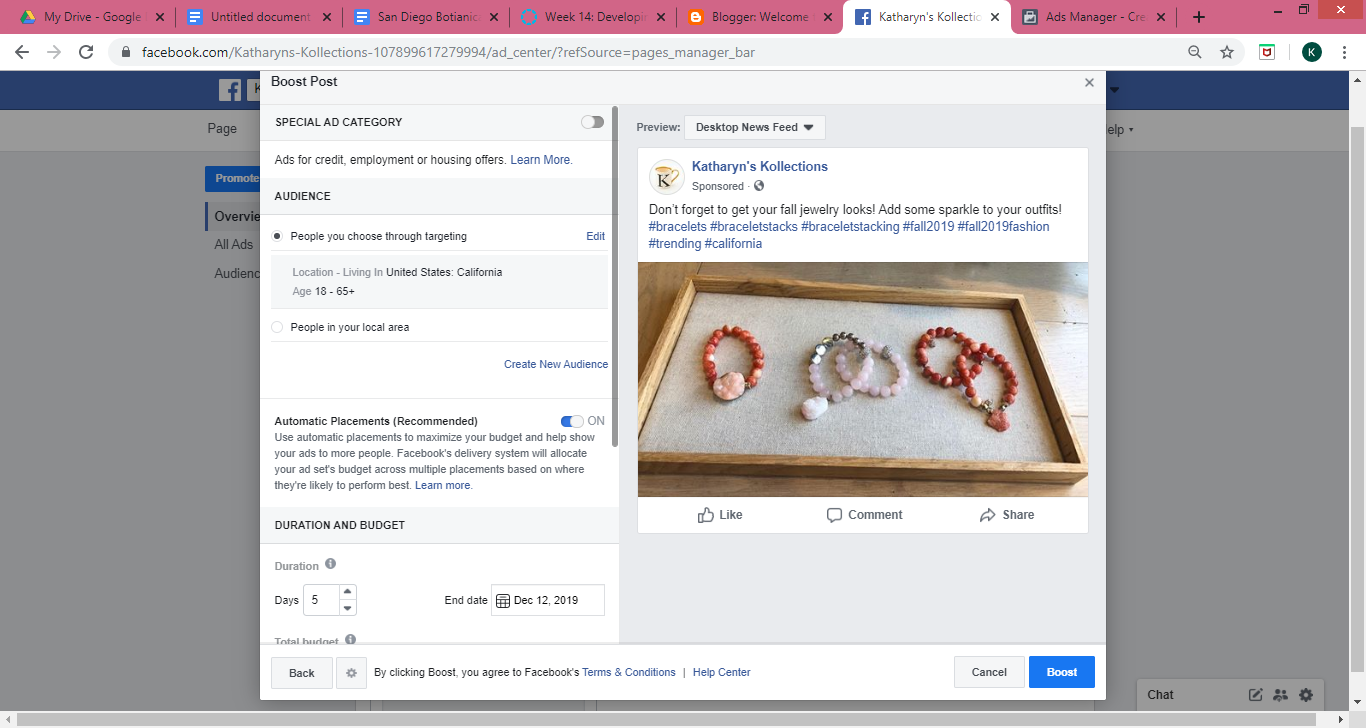Viewport: 1366px width, 728px height.
Task: Open a new browser tab
Action: pos(1199,17)
